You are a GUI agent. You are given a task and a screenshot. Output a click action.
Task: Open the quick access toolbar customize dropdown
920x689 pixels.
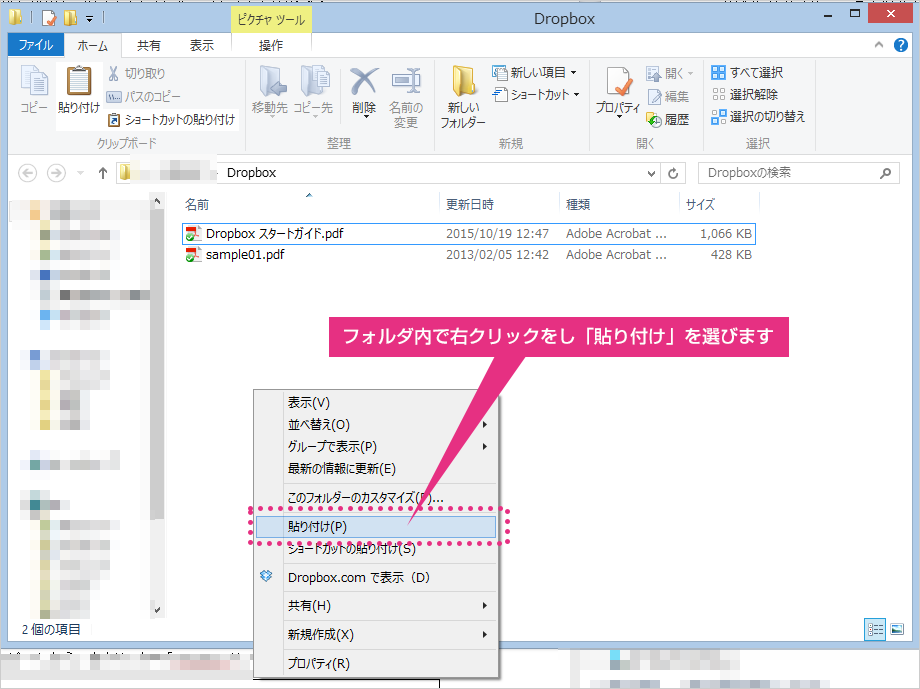coord(89,19)
